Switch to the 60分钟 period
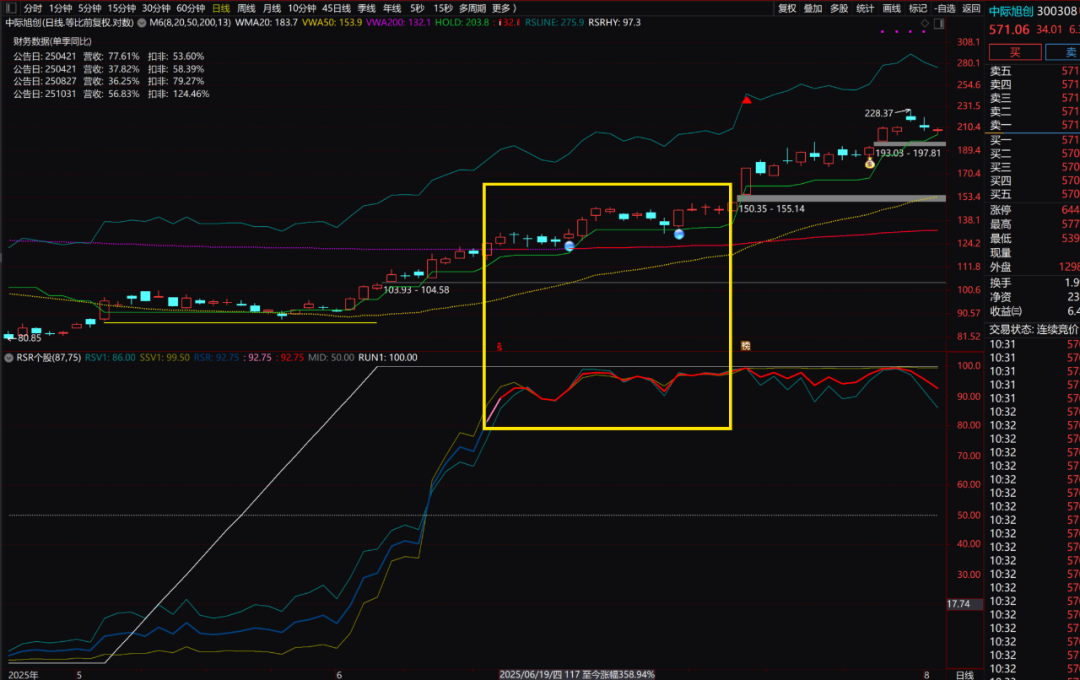The image size is (1080, 680). coord(191,8)
